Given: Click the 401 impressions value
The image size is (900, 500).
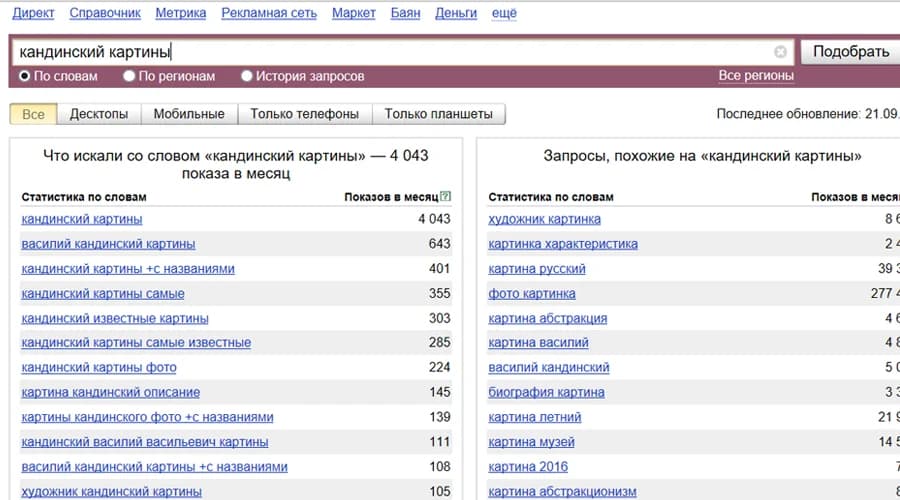Looking at the screenshot, I should tap(440, 268).
